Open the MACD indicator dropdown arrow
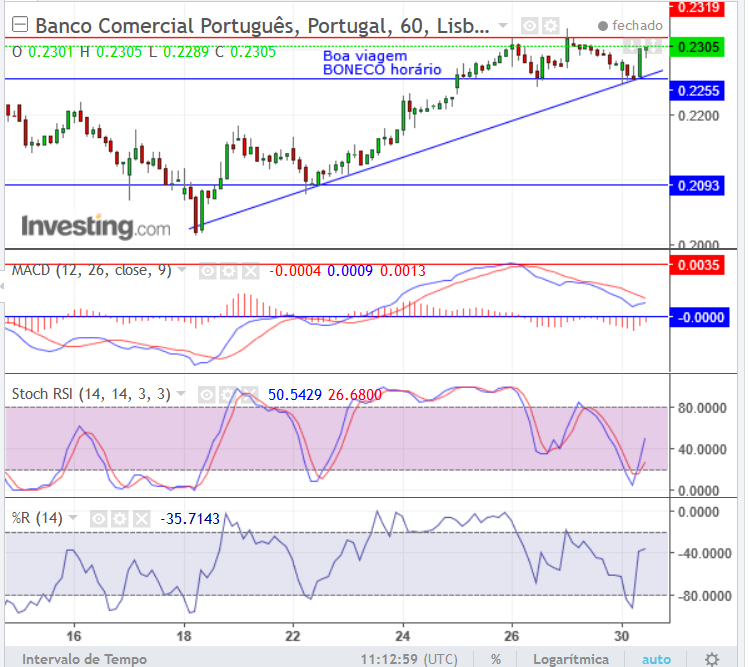This screenshot has width=749, height=667. pyautogui.click(x=182, y=270)
